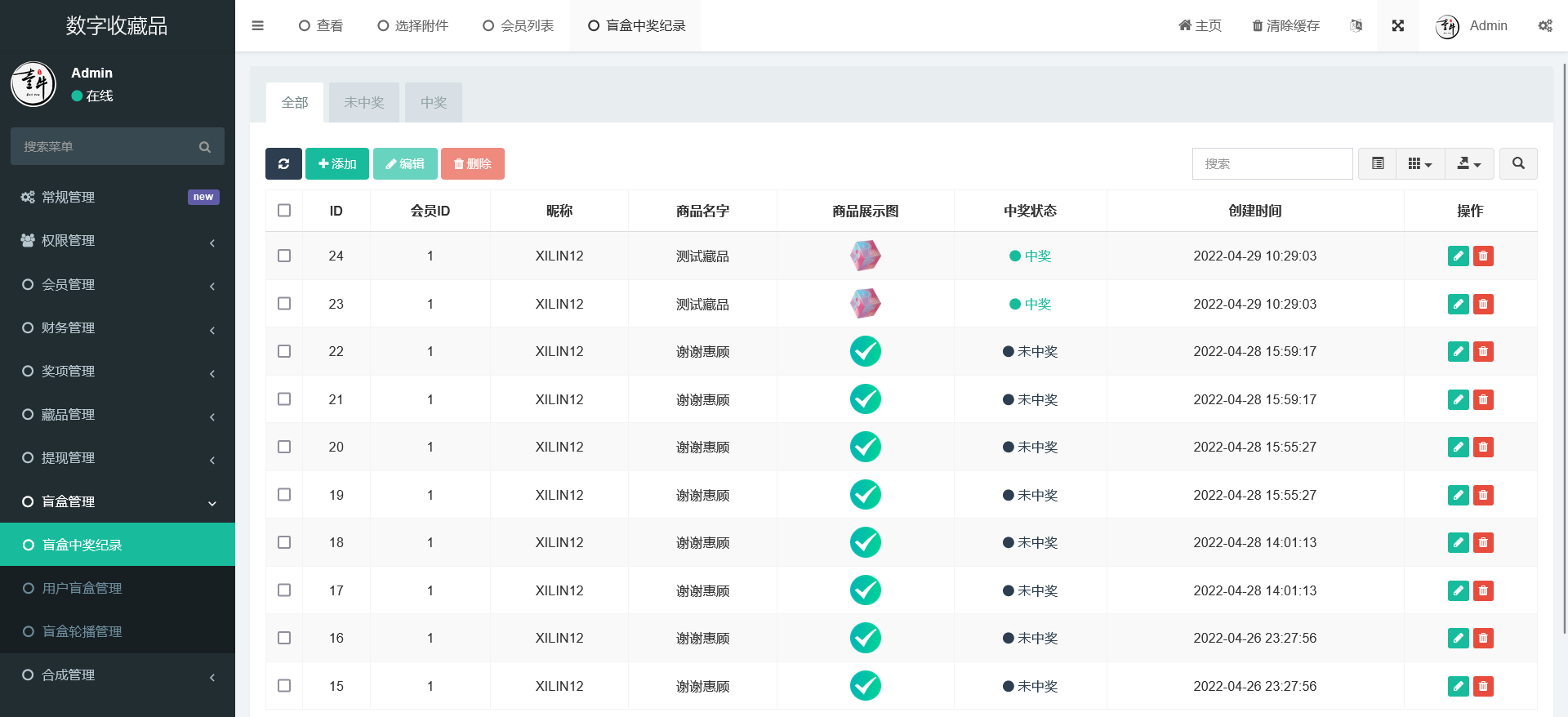Check the select-all checkbox in table header

(x=284, y=211)
